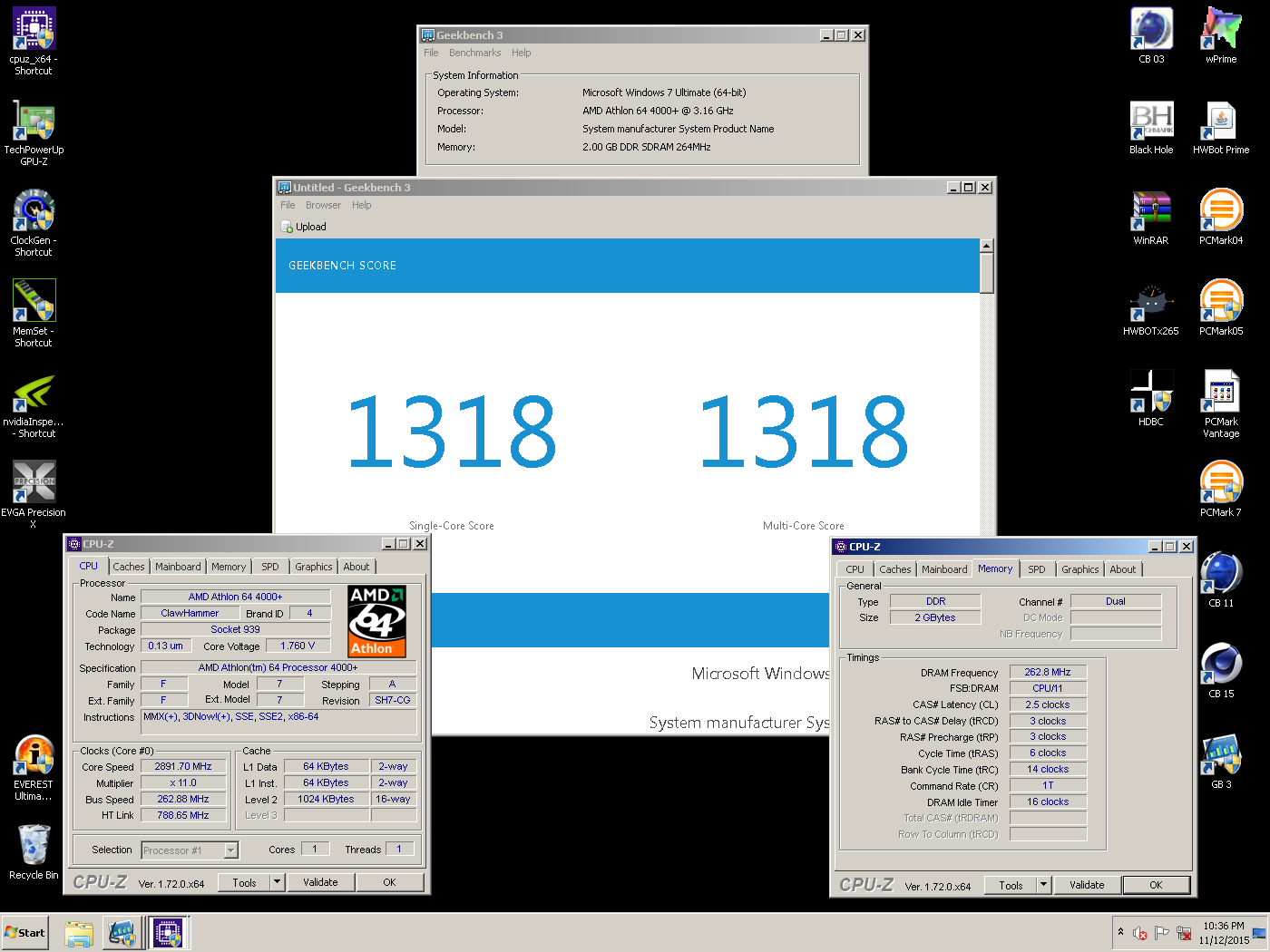The image size is (1270, 952).
Task: Click the Geekbench scrollbar up arrow
Action: [987, 246]
